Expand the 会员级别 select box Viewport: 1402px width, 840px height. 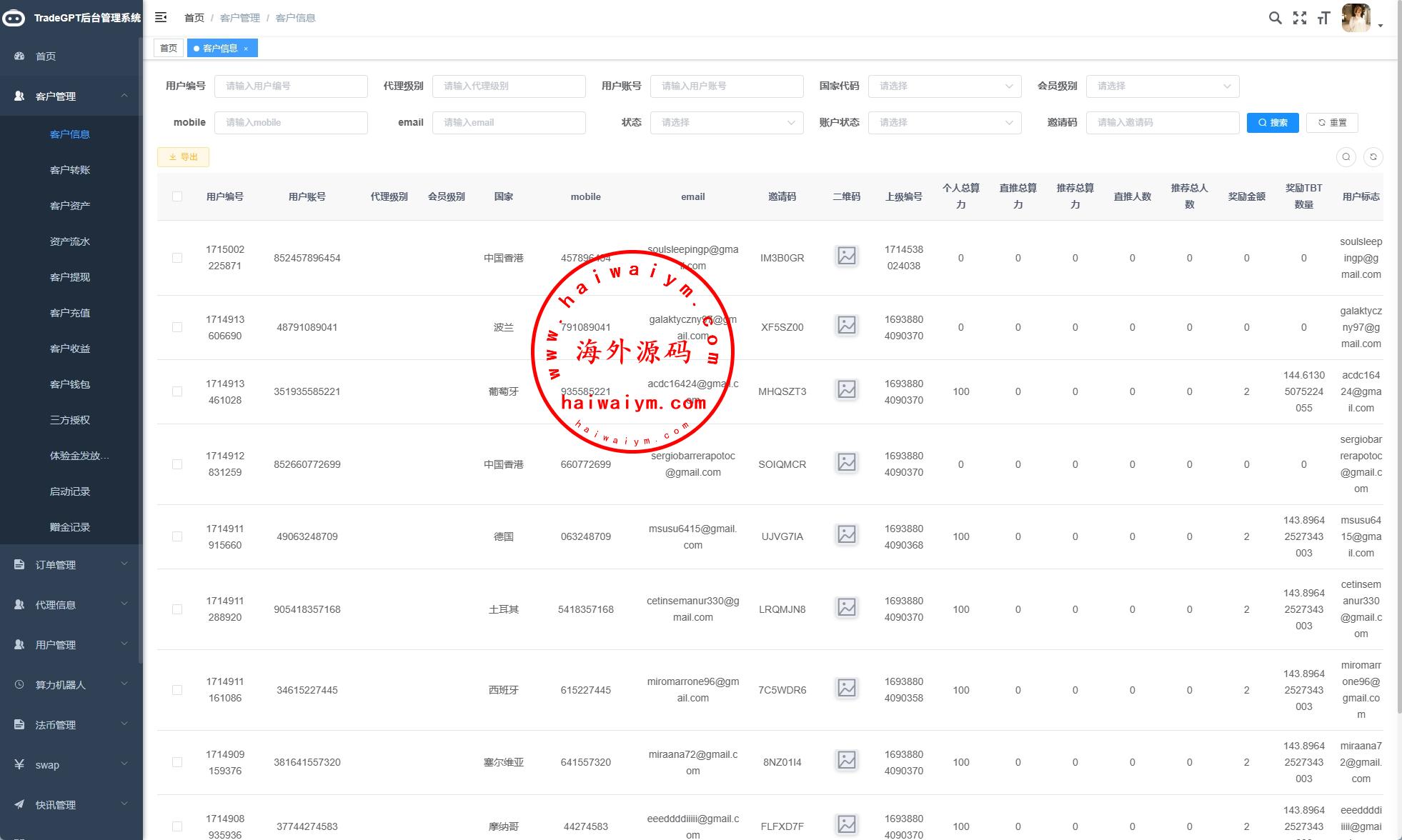pyautogui.click(x=1162, y=86)
